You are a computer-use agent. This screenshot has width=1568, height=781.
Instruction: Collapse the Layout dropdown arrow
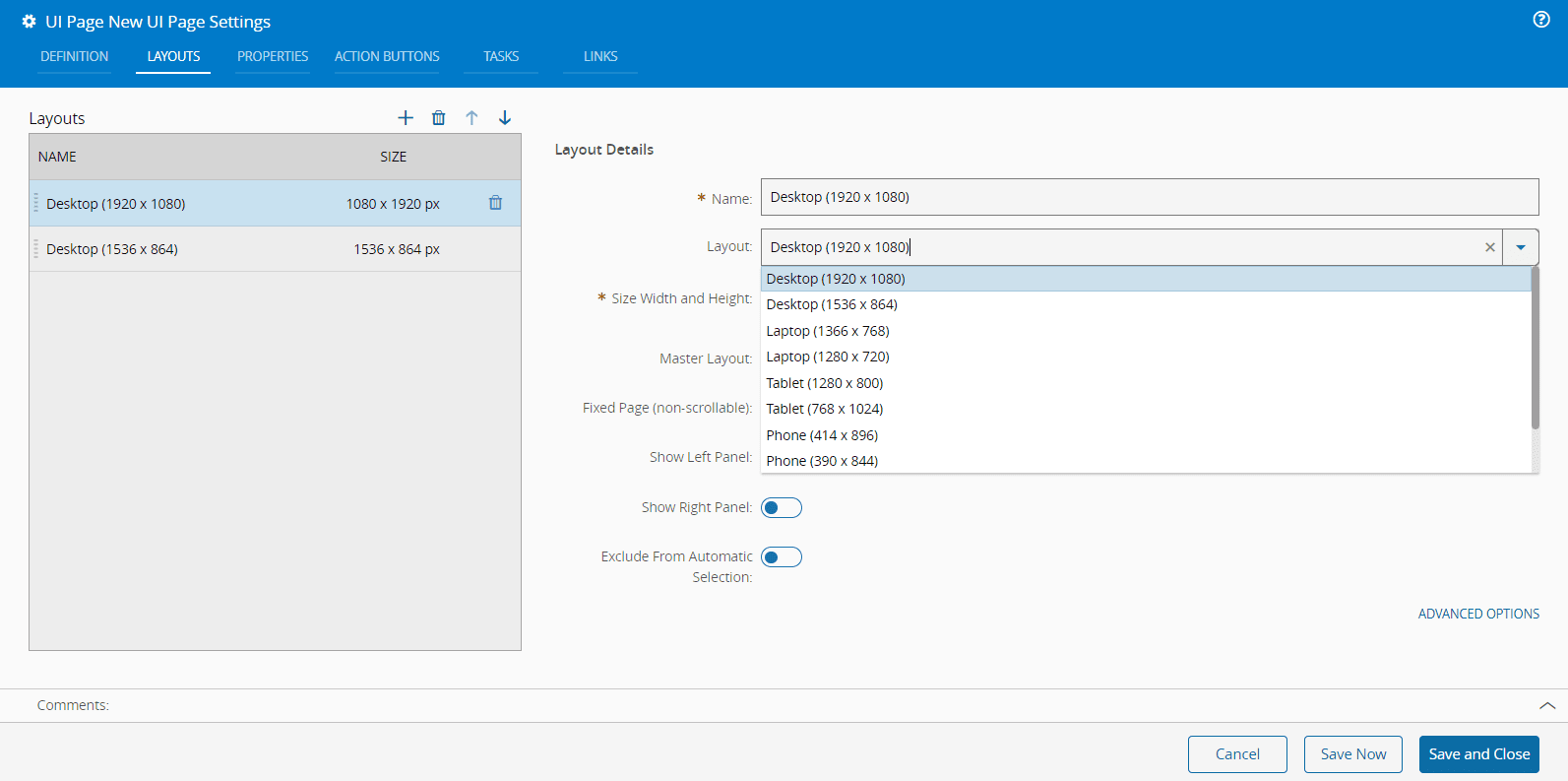coord(1521,247)
